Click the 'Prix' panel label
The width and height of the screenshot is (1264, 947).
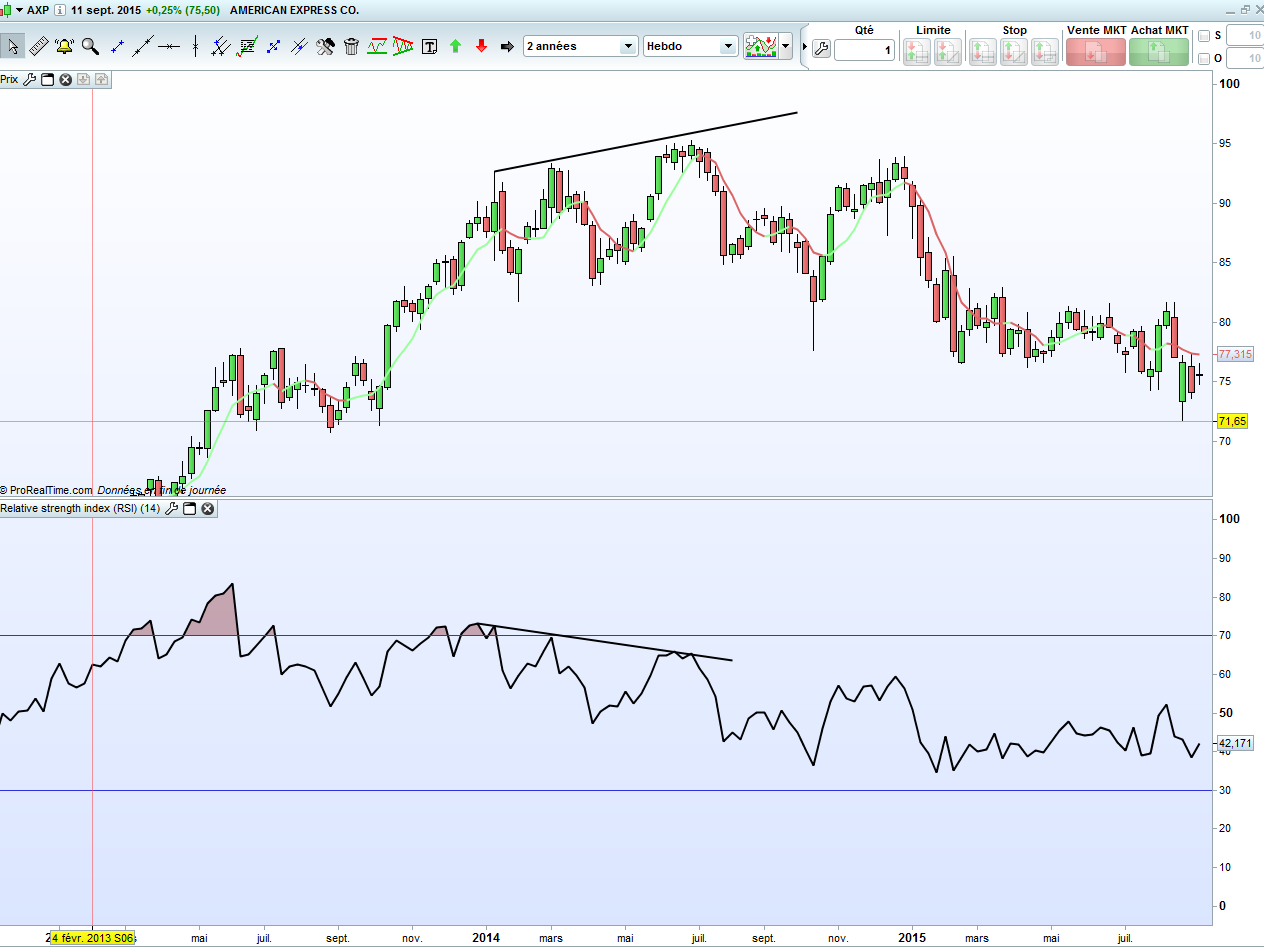point(10,79)
